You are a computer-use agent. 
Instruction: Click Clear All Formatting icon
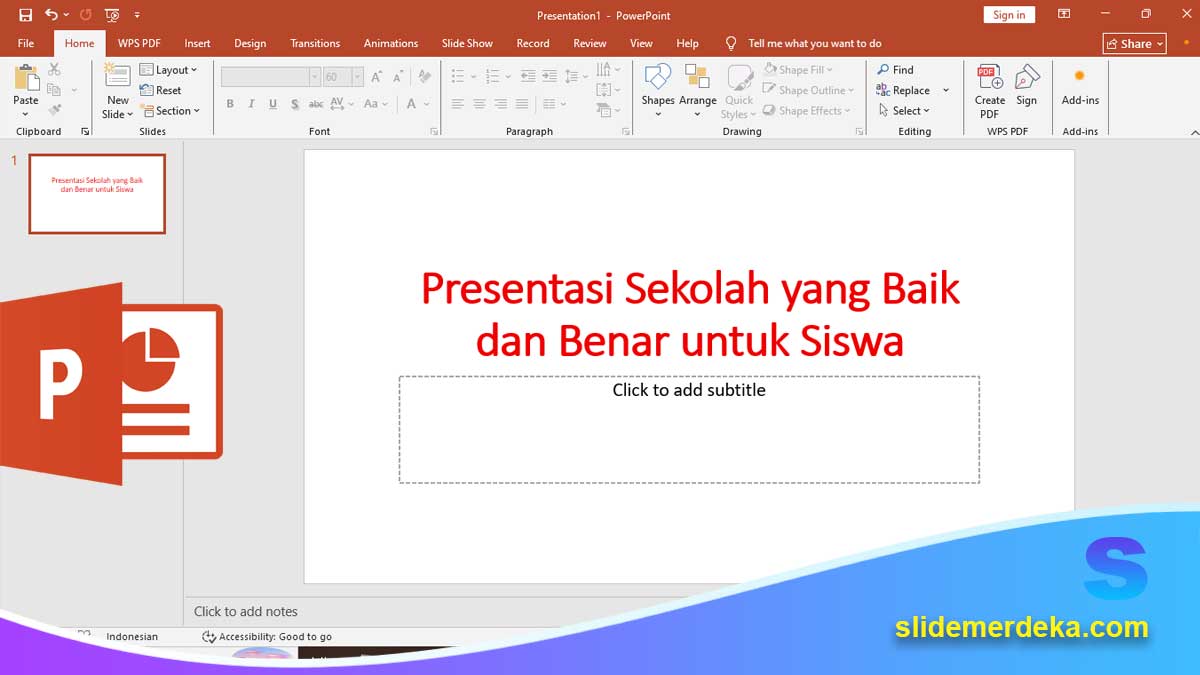coord(425,76)
